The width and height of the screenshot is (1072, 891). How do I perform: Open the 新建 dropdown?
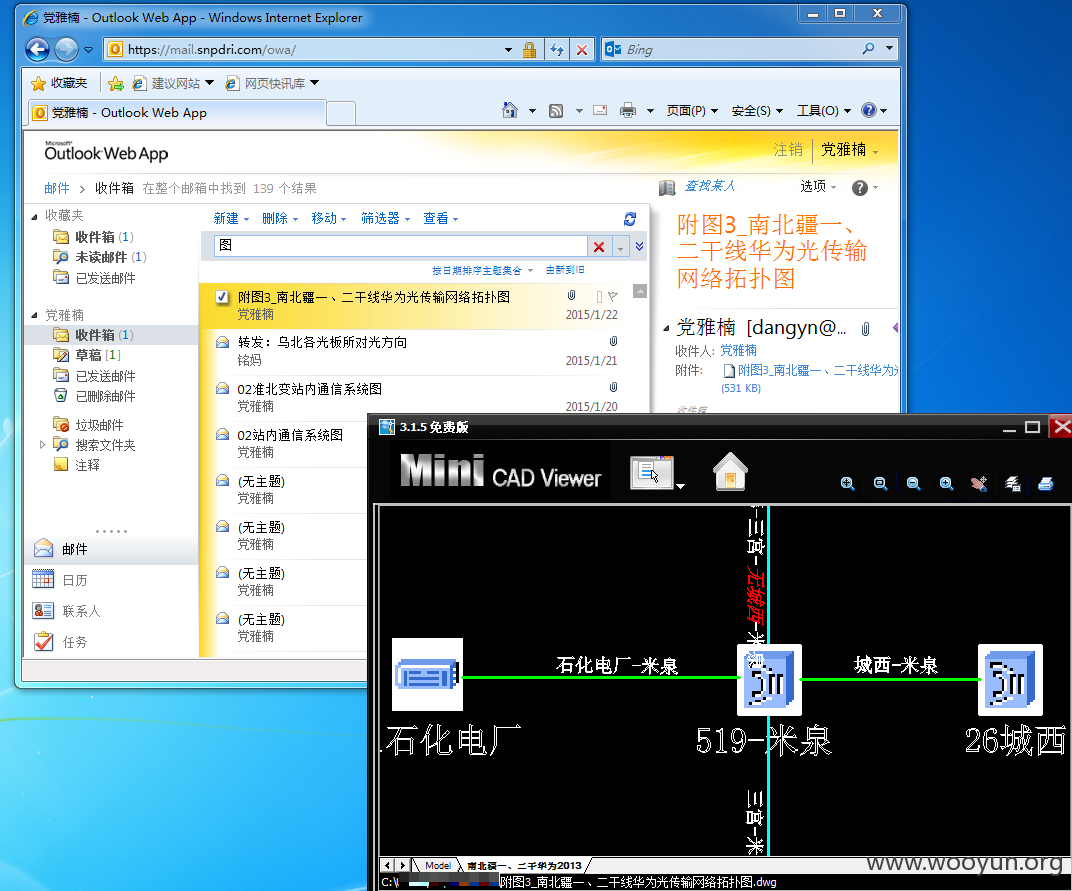pyautogui.click(x=231, y=218)
